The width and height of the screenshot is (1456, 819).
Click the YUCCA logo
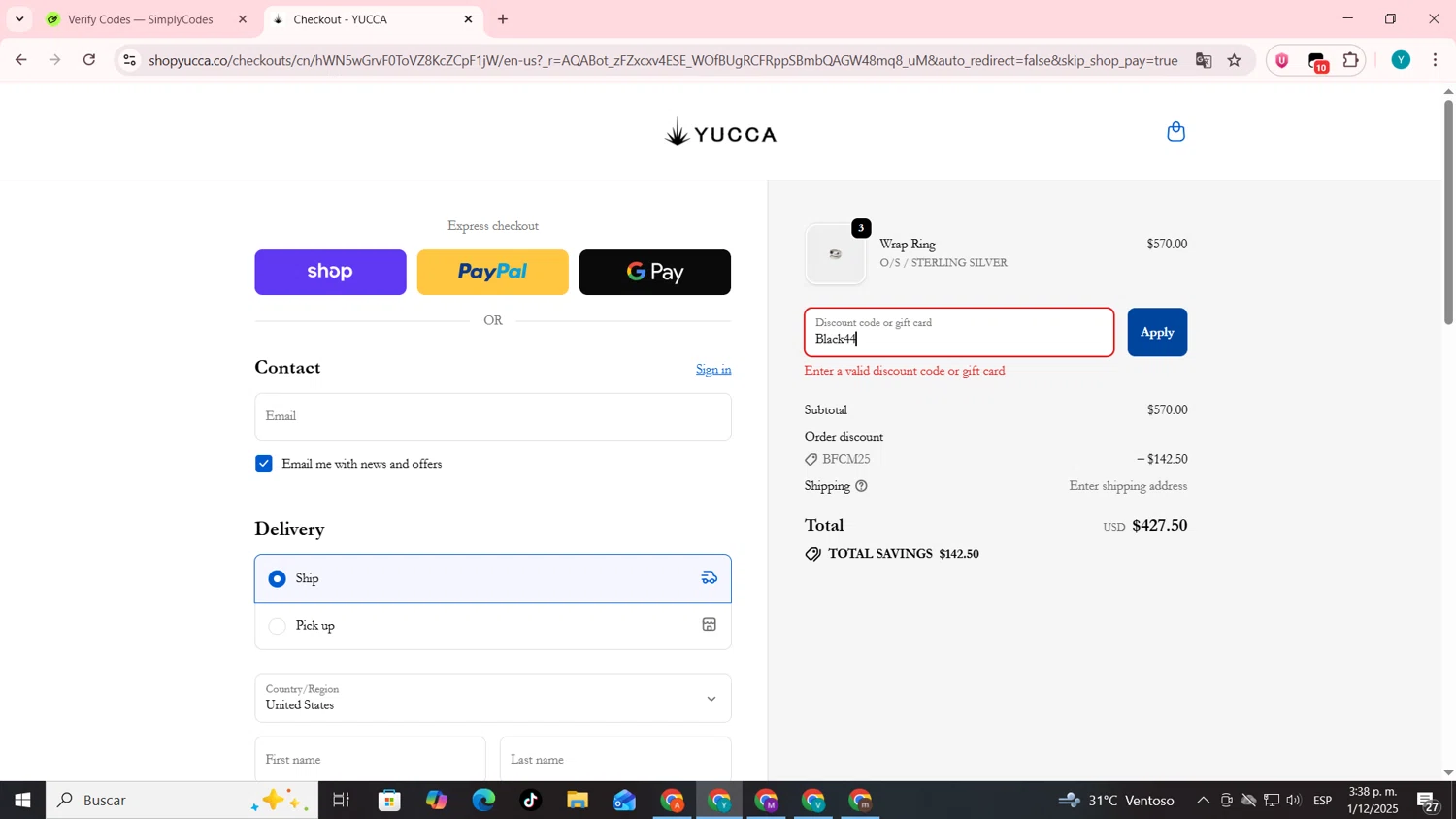(x=721, y=133)
